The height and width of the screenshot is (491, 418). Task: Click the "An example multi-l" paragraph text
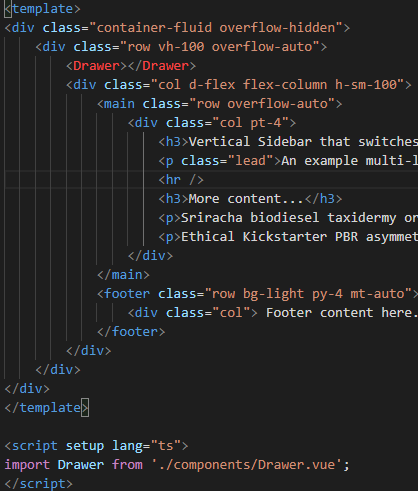pos(349,161)
